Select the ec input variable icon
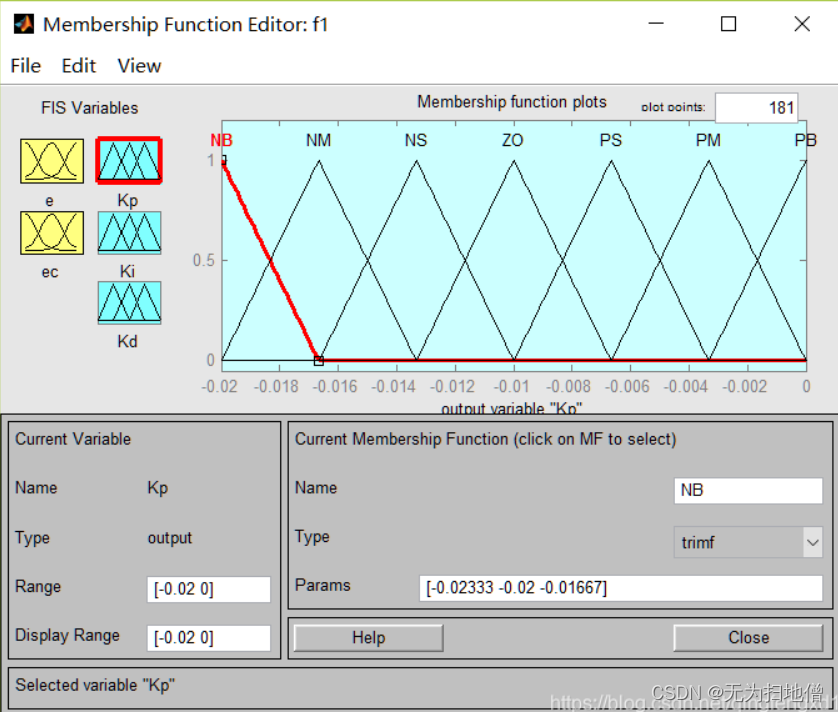The width and height of the screenshot is (838, 712). 52,233
